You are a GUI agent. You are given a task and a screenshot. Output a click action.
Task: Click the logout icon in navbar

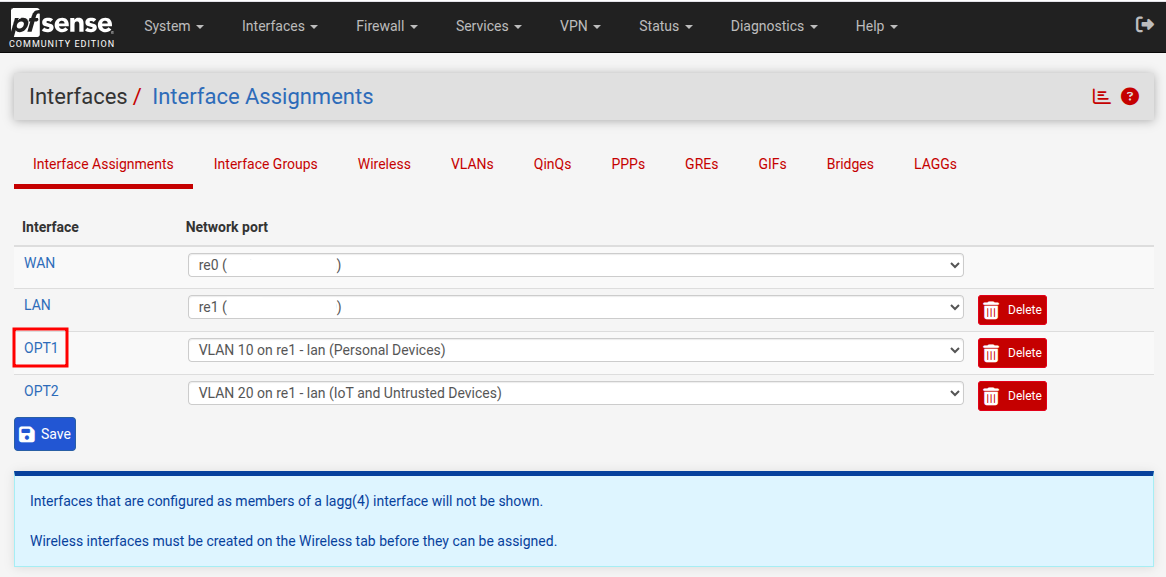(1144, 25)
